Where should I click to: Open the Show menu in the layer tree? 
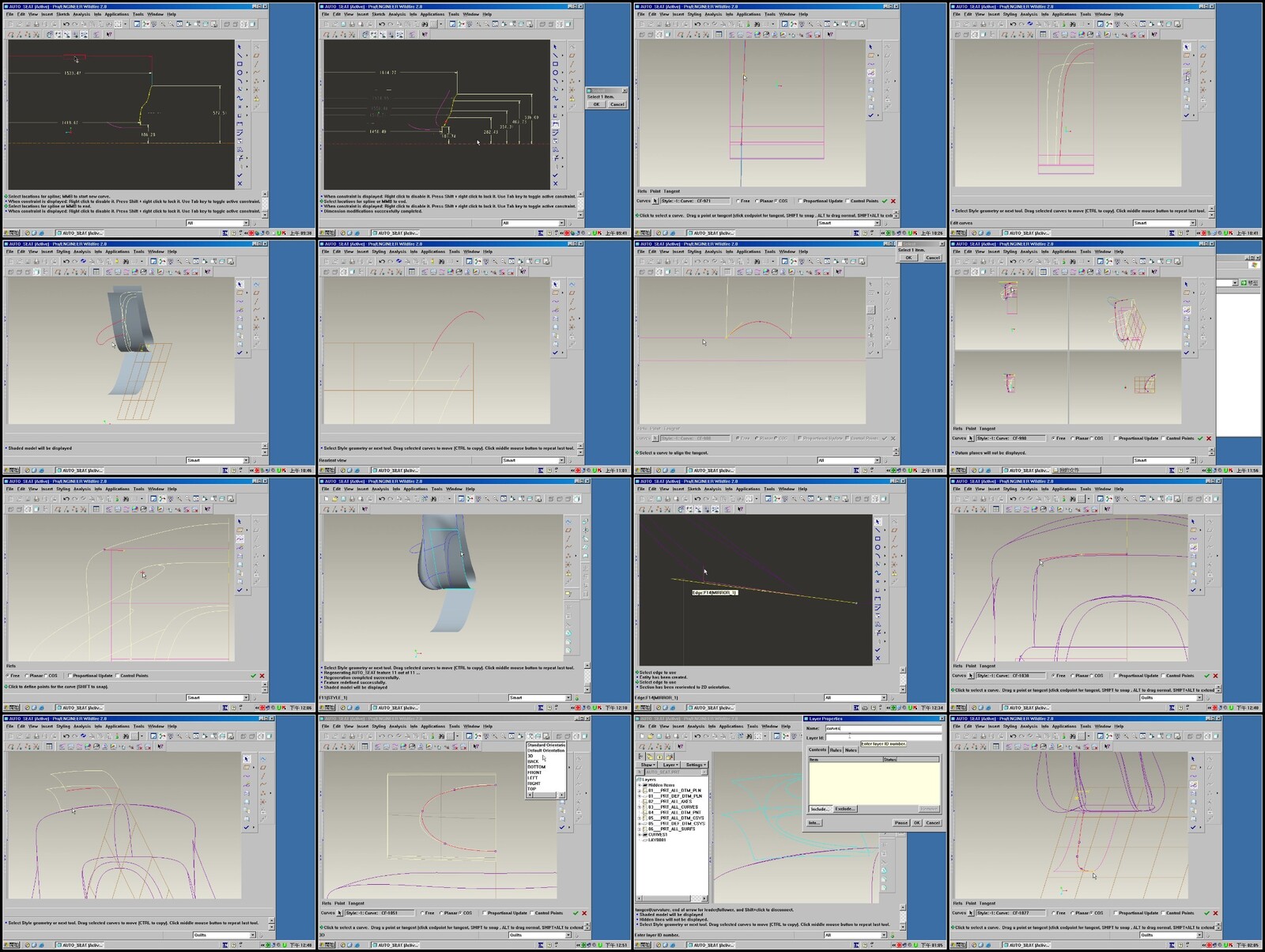[x=647, y=764]
